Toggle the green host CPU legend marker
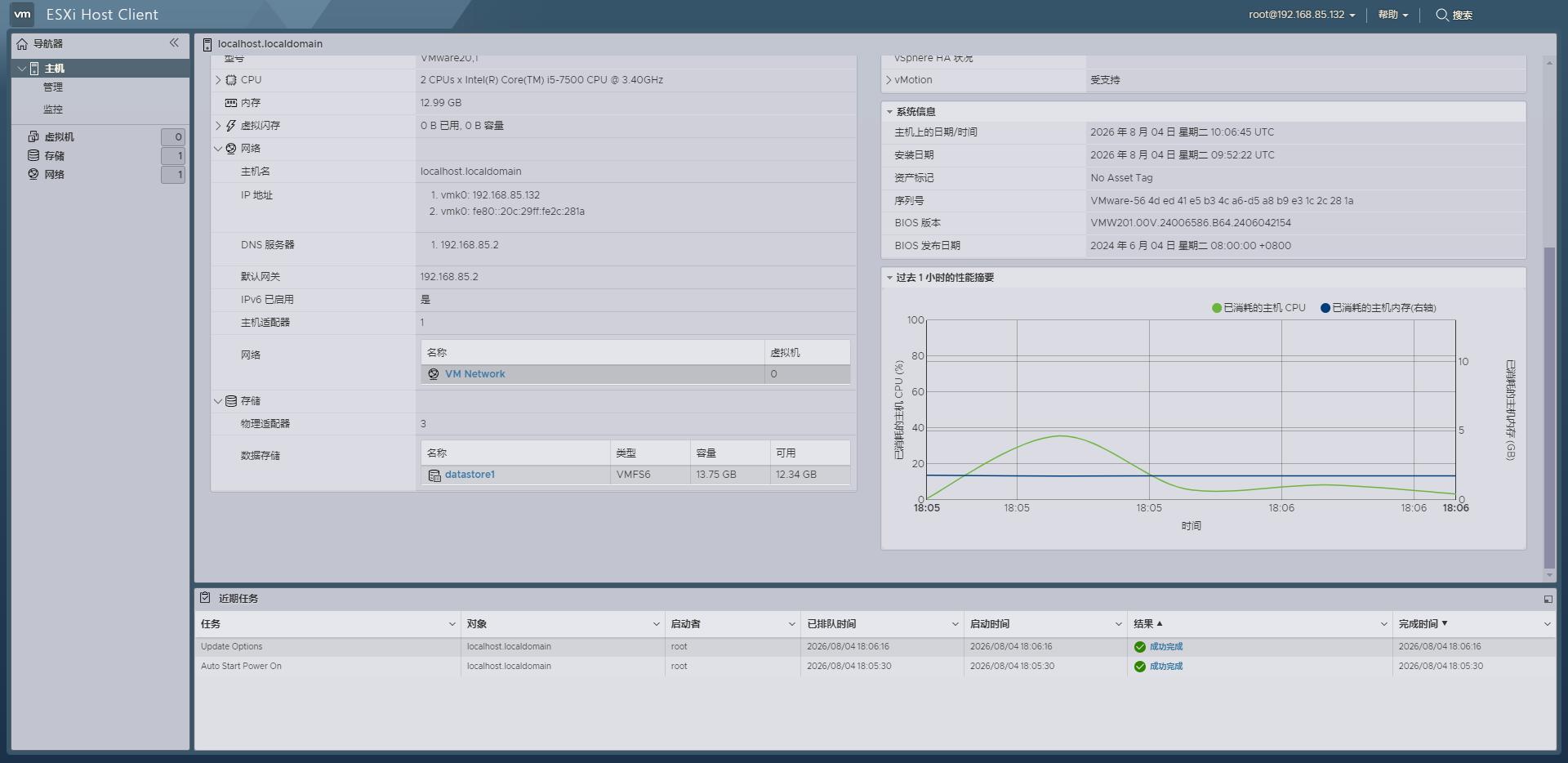The image size is (1568, 763). coord(1217,308)
